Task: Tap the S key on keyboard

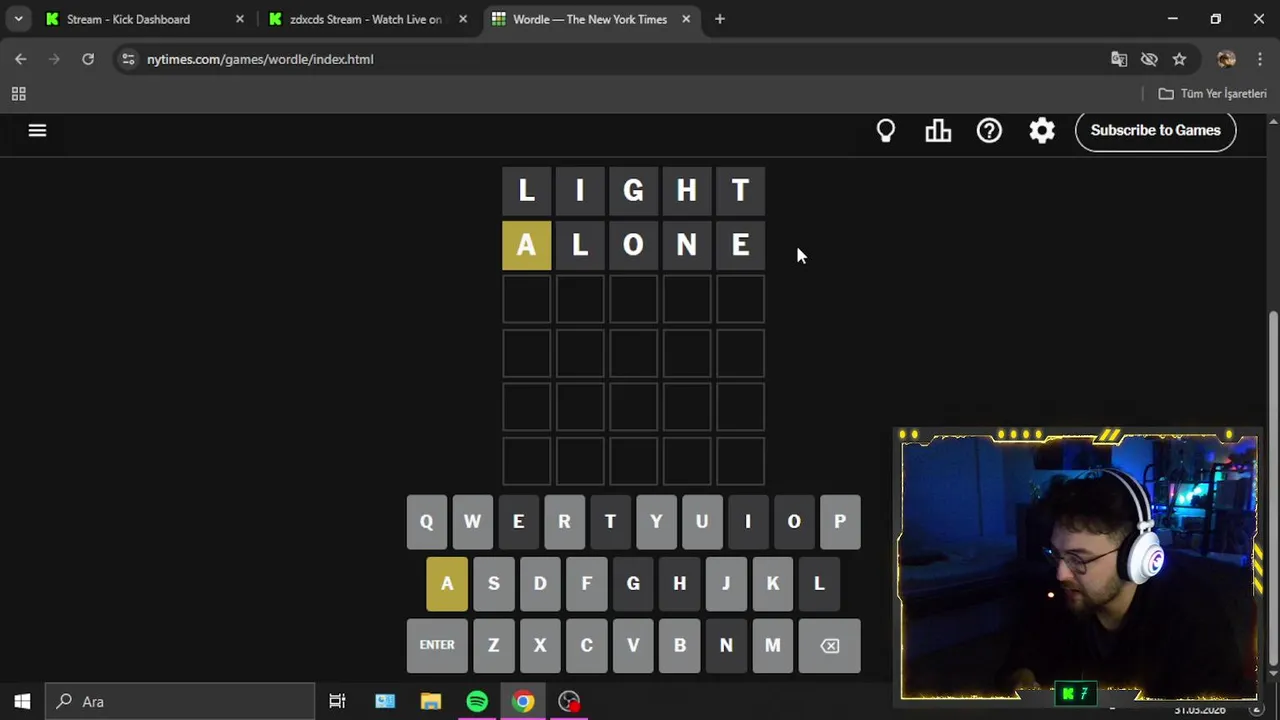Action: click(493, 583)
